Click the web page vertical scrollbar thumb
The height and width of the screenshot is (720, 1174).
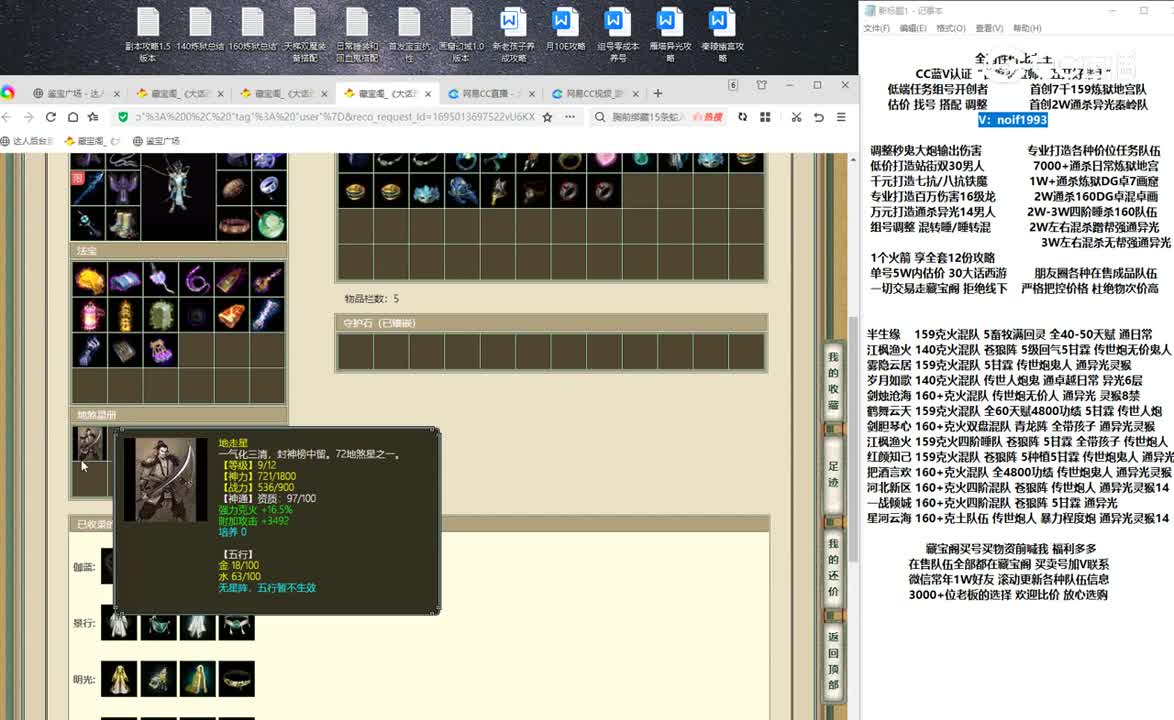(x=853, y=439)
